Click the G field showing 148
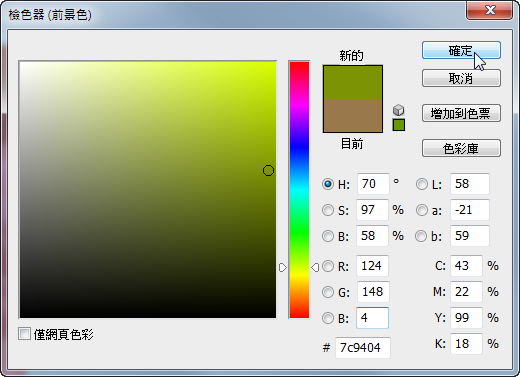Image resolution: width=520 pixels, height=377 pixels. coord(373,292)
